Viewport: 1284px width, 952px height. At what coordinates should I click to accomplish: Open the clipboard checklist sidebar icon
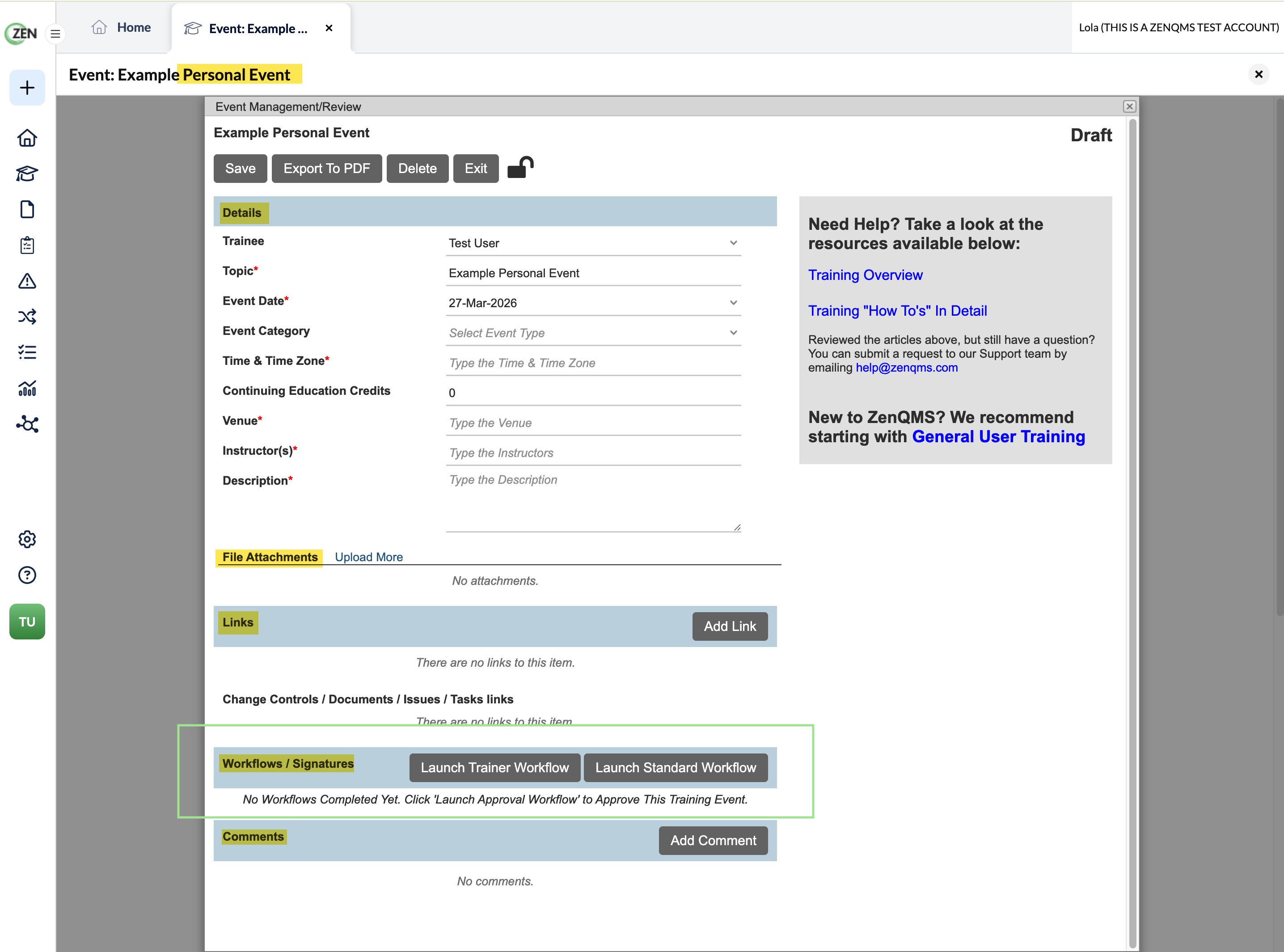[x=27, y=245]
